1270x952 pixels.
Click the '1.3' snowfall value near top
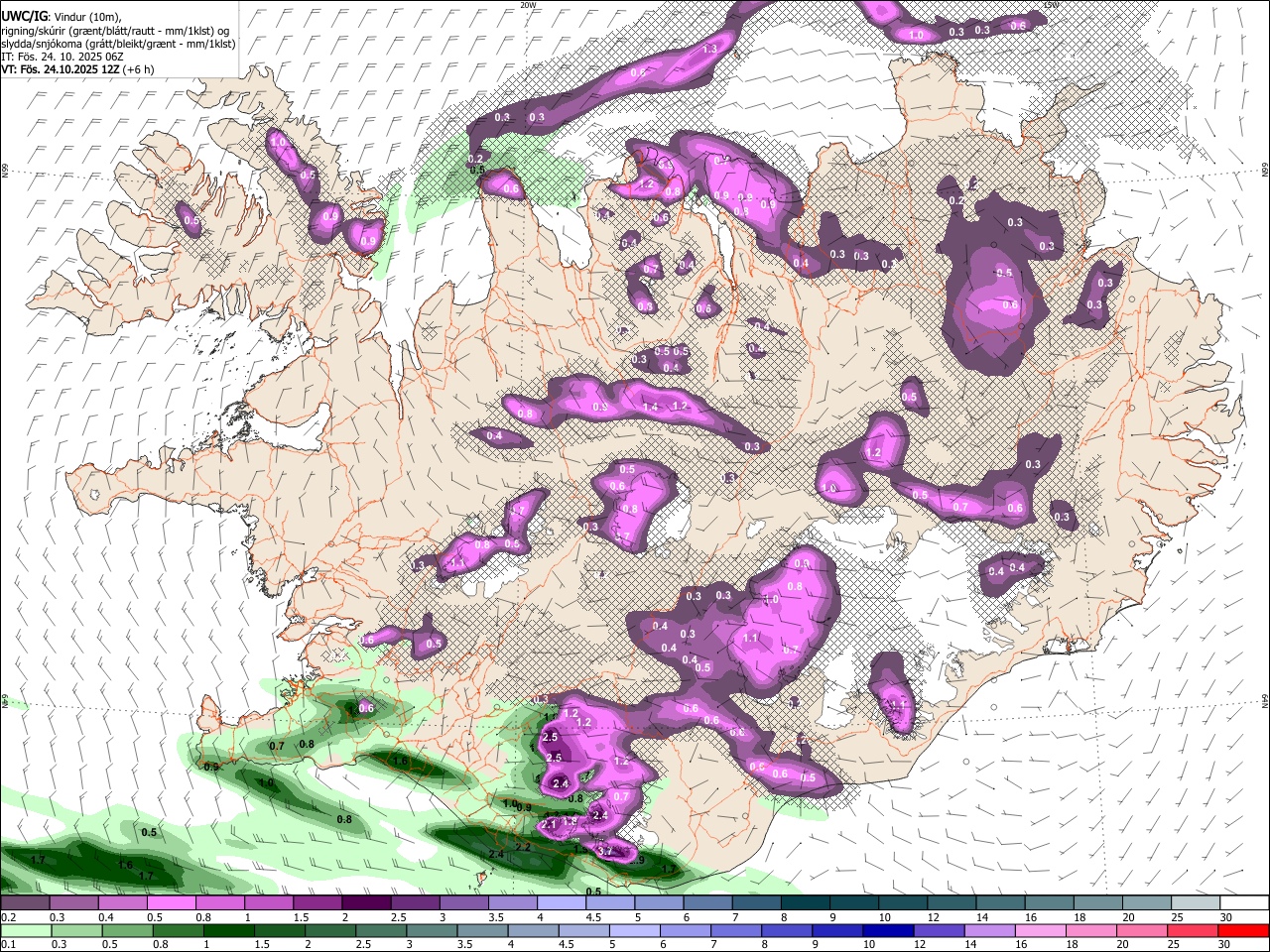[709, 49]
